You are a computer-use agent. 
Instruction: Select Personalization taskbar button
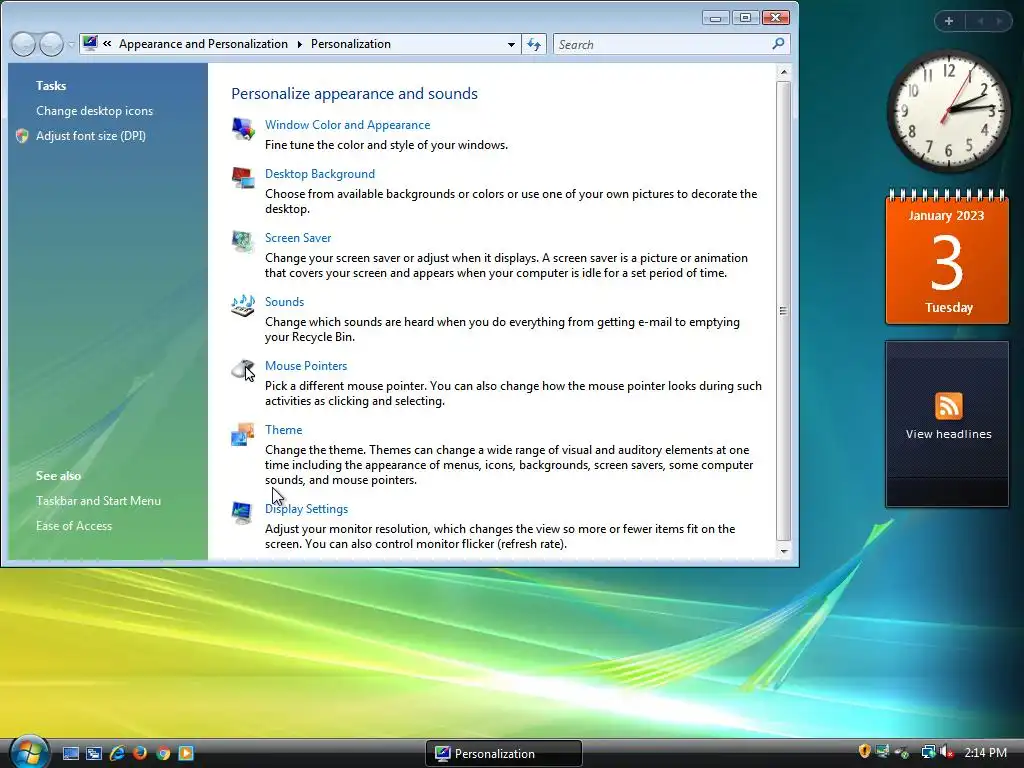tap(504, 753)
